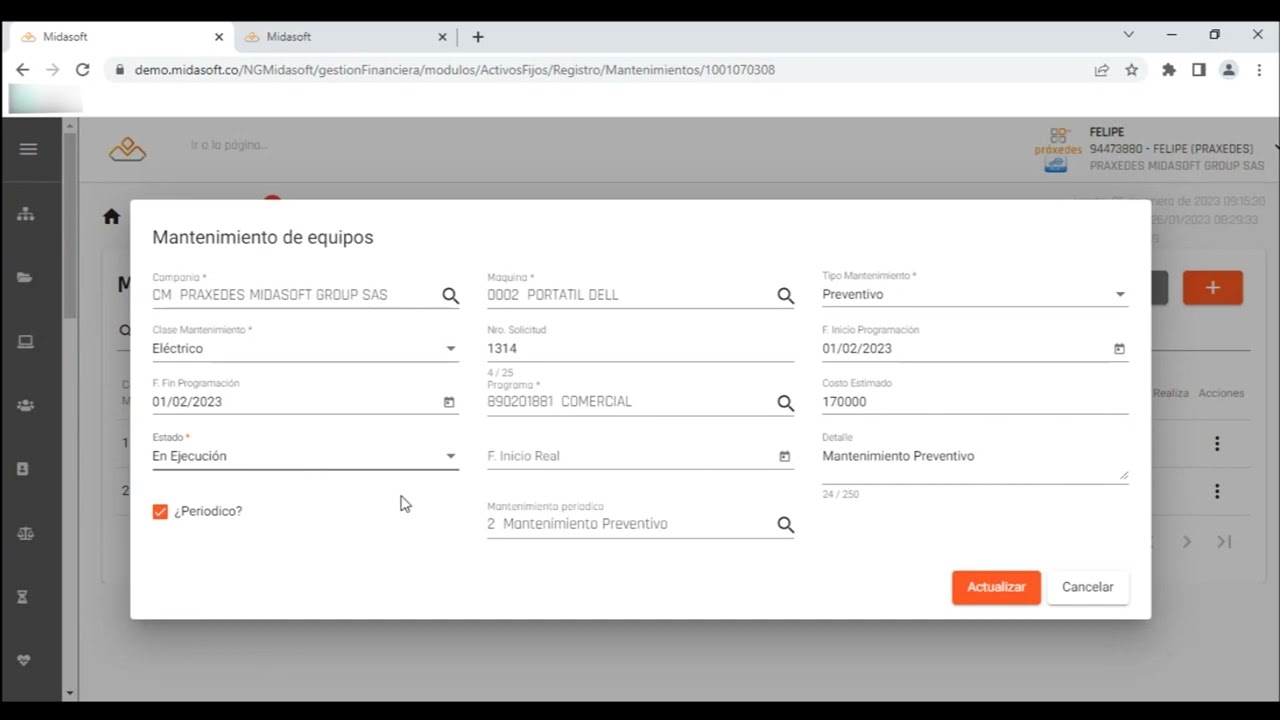Open the lower row's three-dot actions menu
The width and height of the screenshot is (1280, 720).
tap(1217, 491)
